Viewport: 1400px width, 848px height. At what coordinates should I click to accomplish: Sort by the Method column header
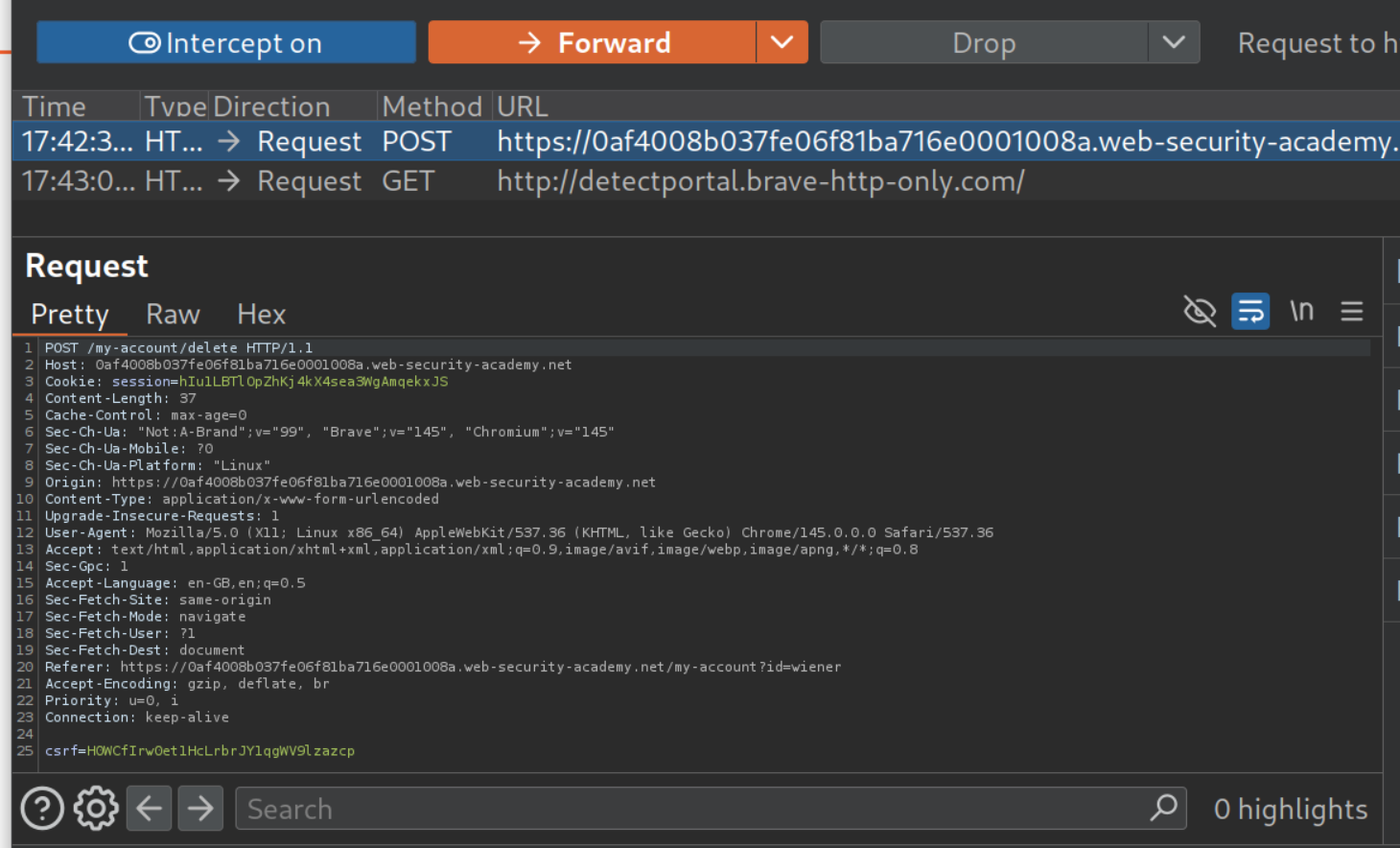pos(432,106)
